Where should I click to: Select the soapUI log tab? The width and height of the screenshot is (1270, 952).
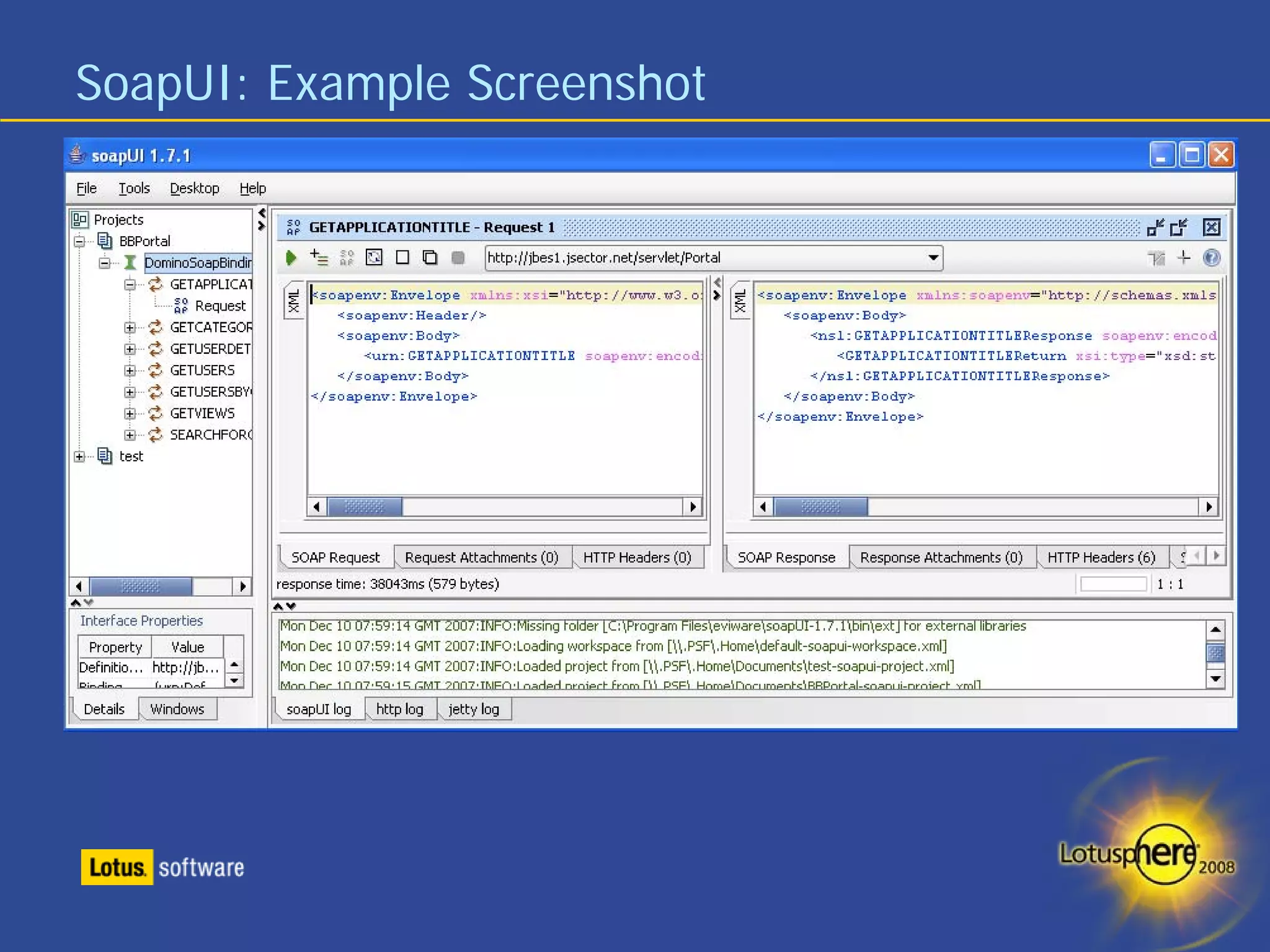tap(319, 709)
